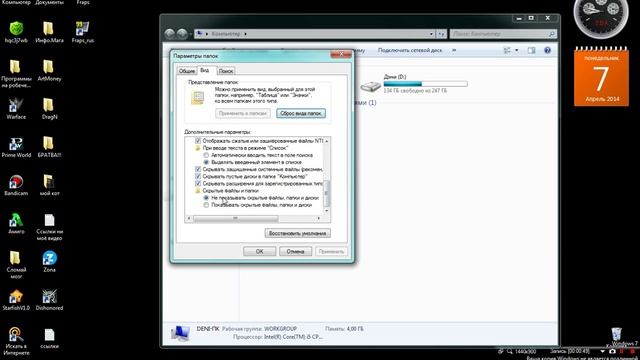640x360 pixels.
Task: Click the Сброс вида папок button
Action: [x=301, y=113]
